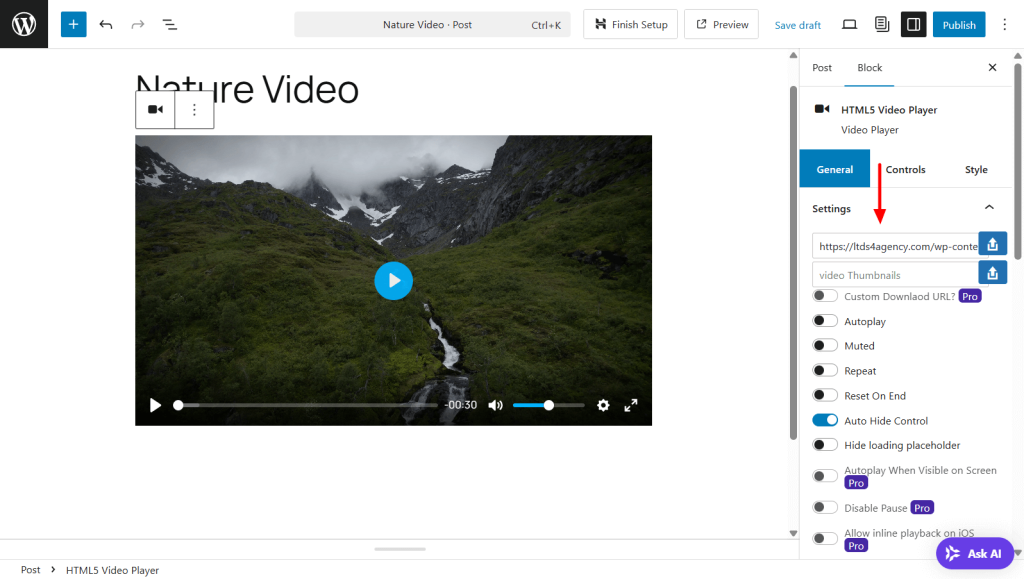Click the Publish button
Screen dimensions: 1024x579
coord(958,24)
